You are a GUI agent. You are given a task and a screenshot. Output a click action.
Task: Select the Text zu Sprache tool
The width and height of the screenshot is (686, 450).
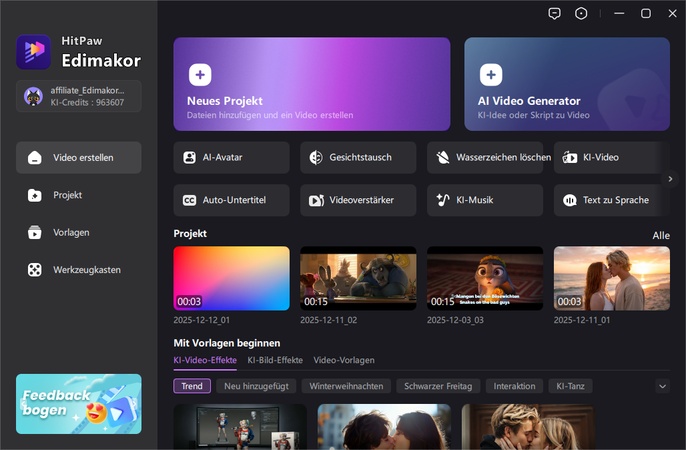coord(612,200)
